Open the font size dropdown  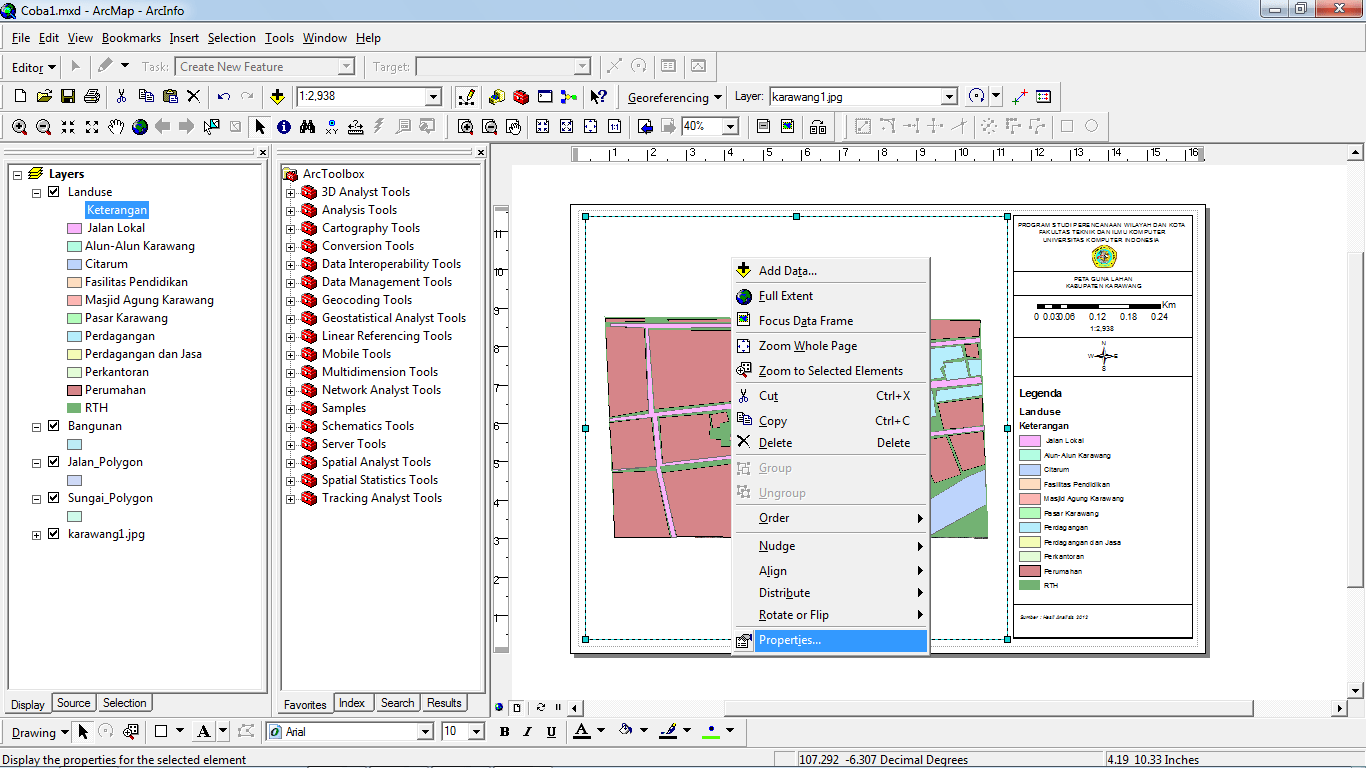point(476,732)
